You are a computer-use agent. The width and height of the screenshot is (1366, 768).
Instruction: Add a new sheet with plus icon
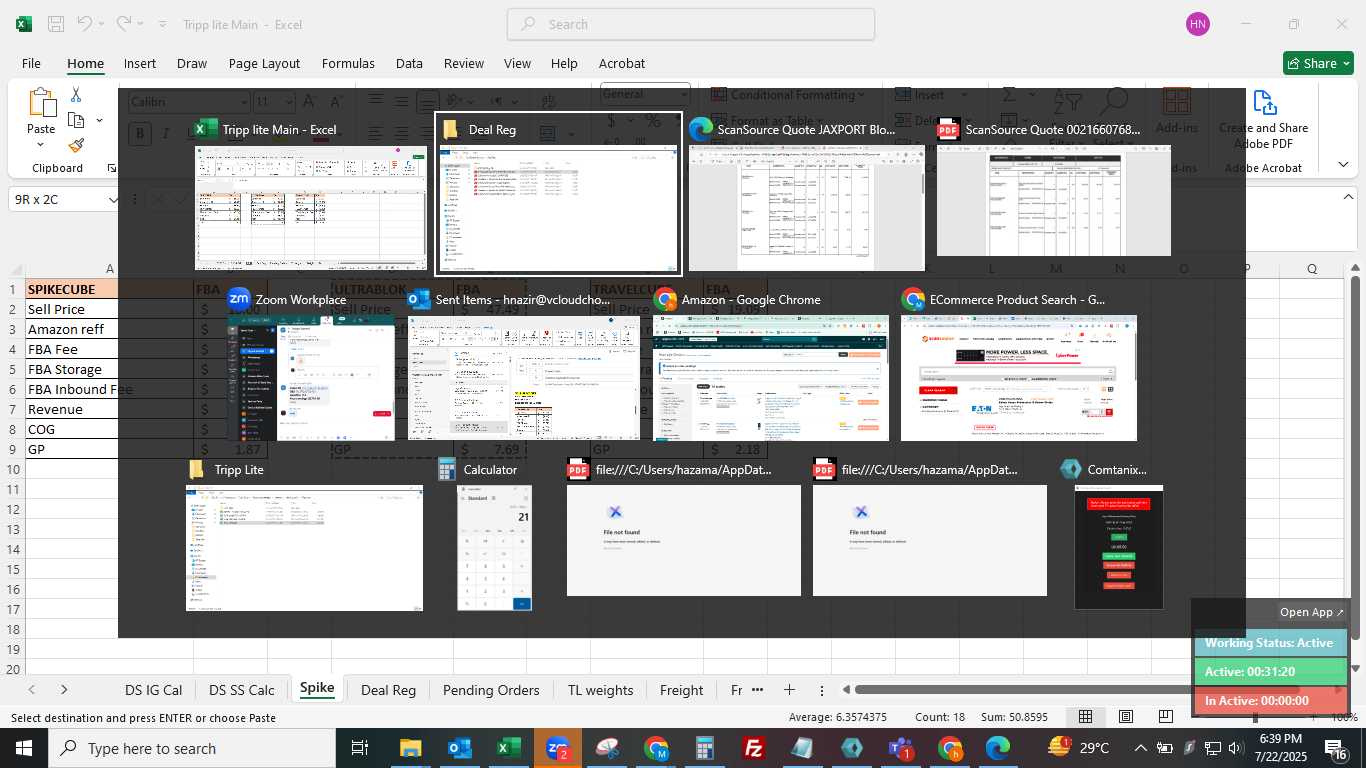tap(789, 690)
